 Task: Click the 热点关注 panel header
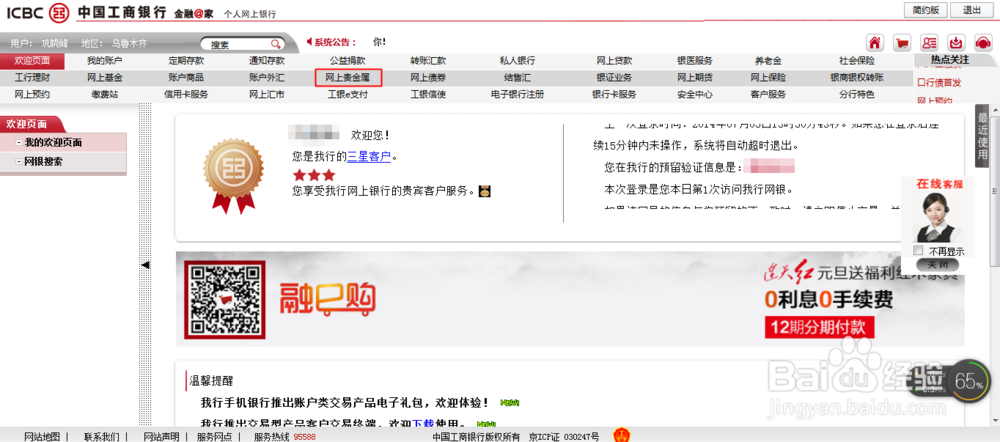[950, 60]
